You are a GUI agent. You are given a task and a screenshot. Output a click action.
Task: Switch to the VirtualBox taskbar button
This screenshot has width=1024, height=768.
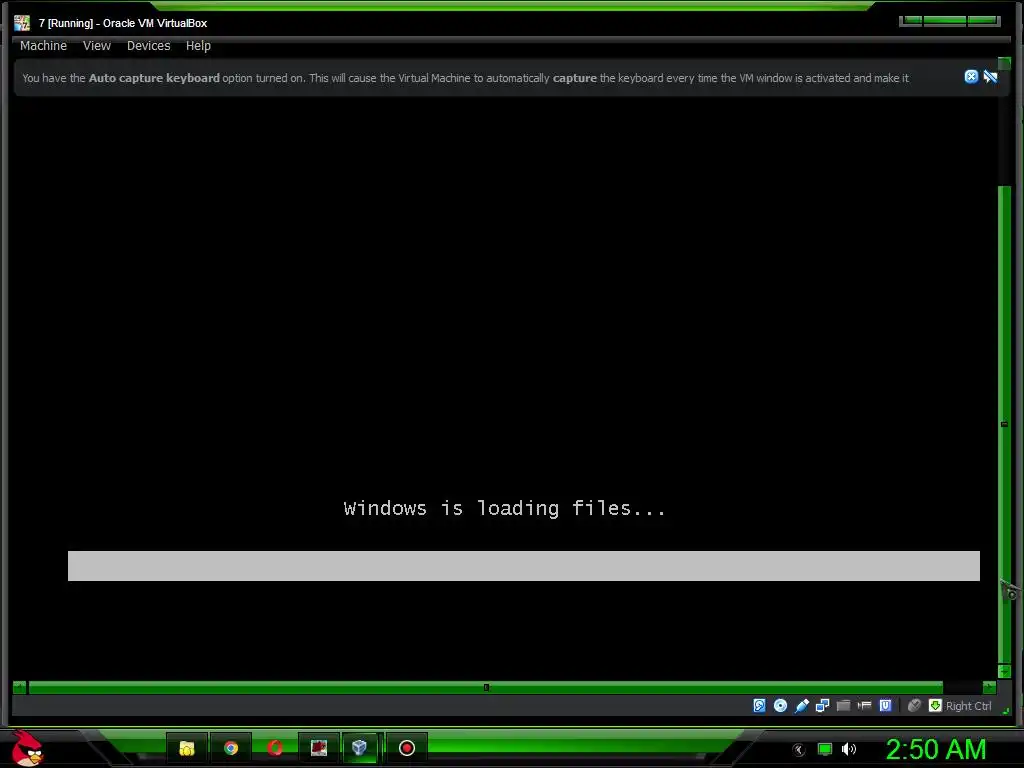point(360,748)
